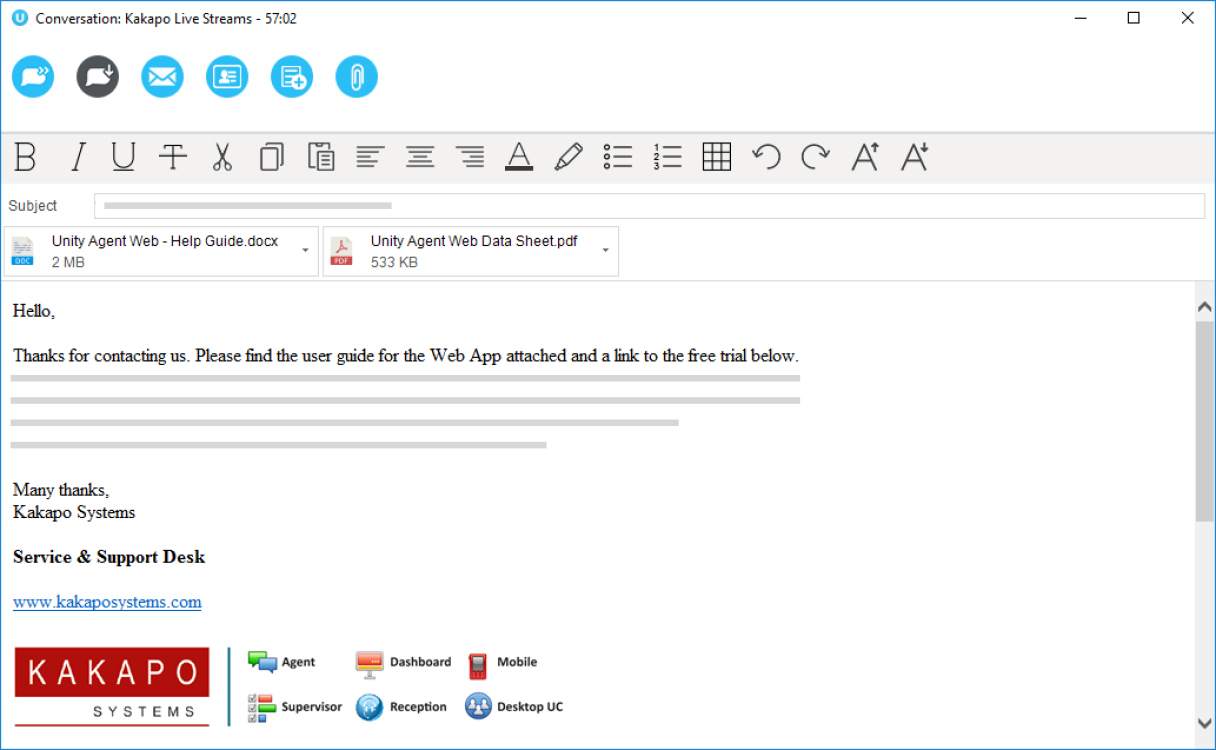This screenshot has height=750, width=1216.
Task: Expand Help Guide.docx attachment dropdown
Action: (x=305, y=250)
